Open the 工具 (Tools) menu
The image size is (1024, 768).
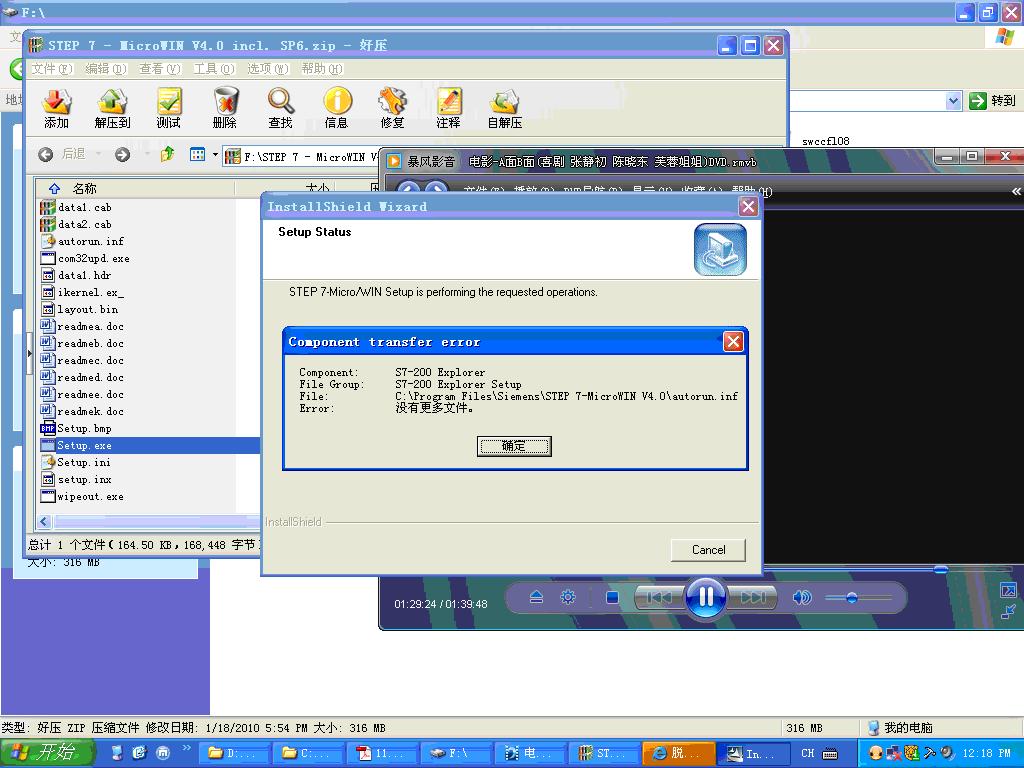pyautogui.click(x=213, y=69)
